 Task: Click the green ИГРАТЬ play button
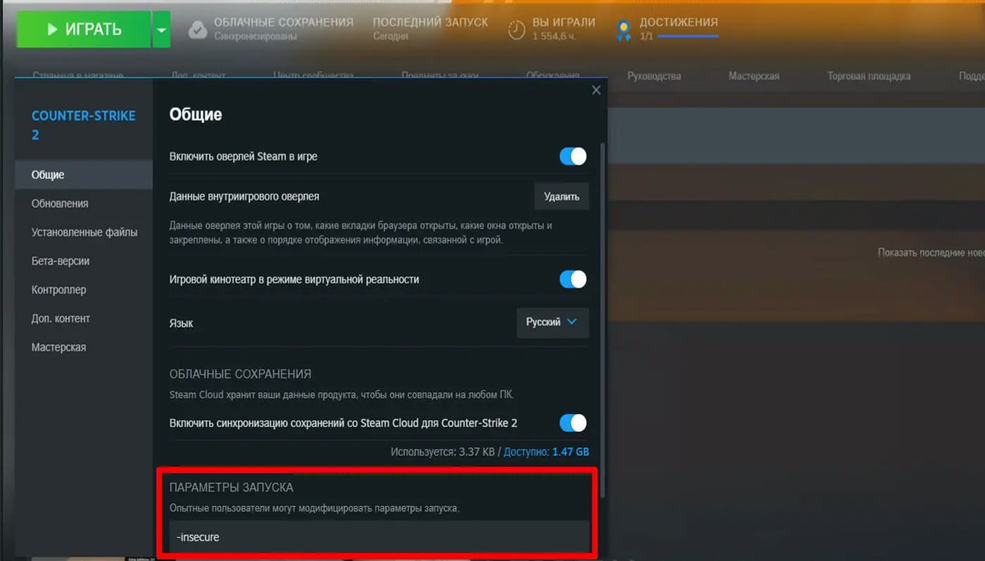coord(84,30)
